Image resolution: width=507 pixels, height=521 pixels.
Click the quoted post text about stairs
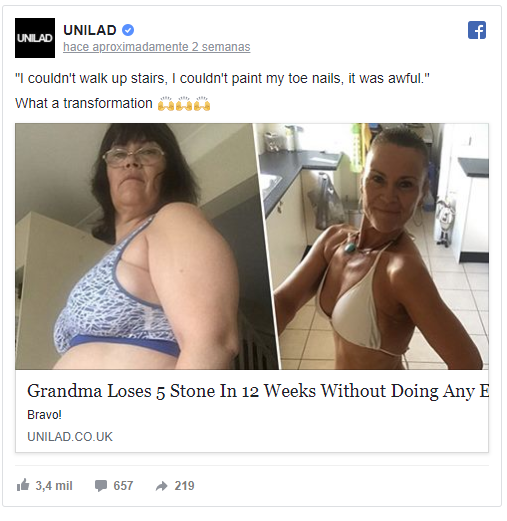coord(222,78)
